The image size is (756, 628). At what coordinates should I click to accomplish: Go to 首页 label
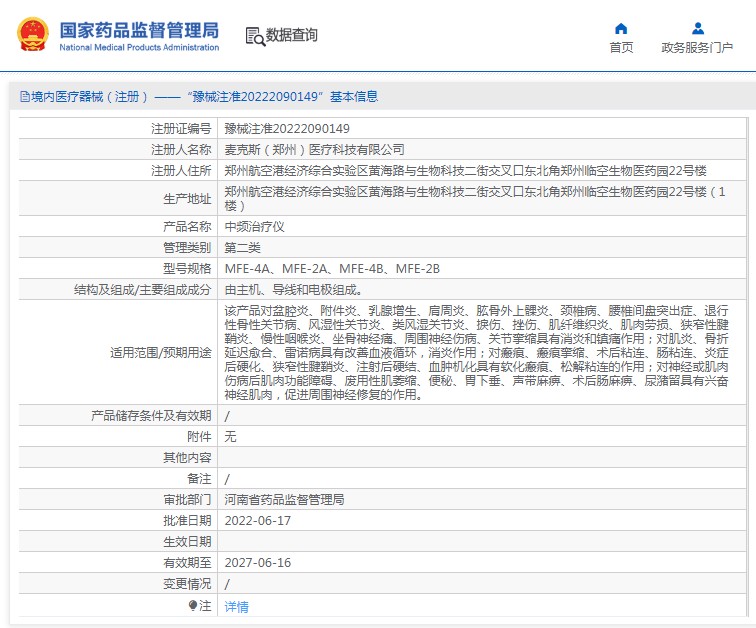pos(621,47)
